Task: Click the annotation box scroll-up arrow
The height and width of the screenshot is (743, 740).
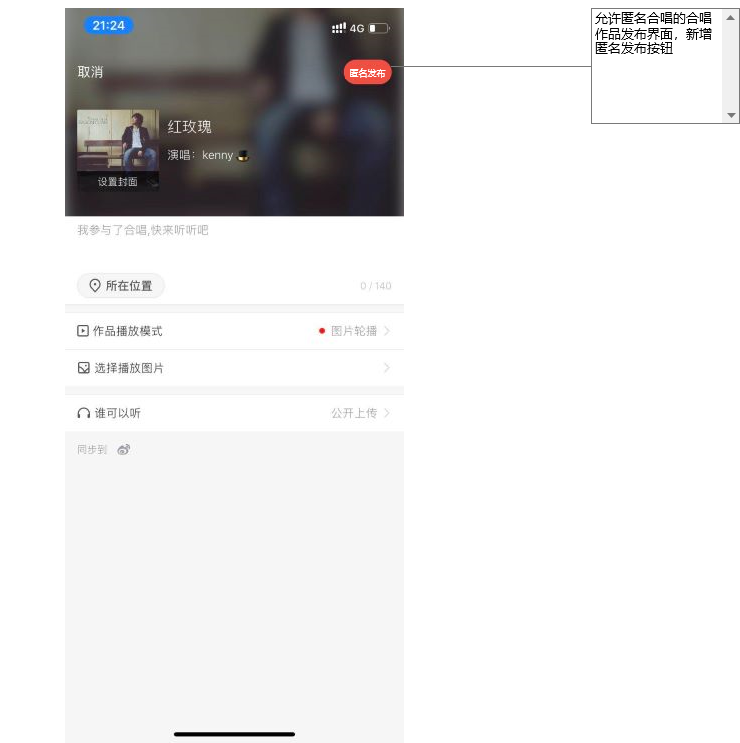Action: pyautogui.click(x=731, y=18)
